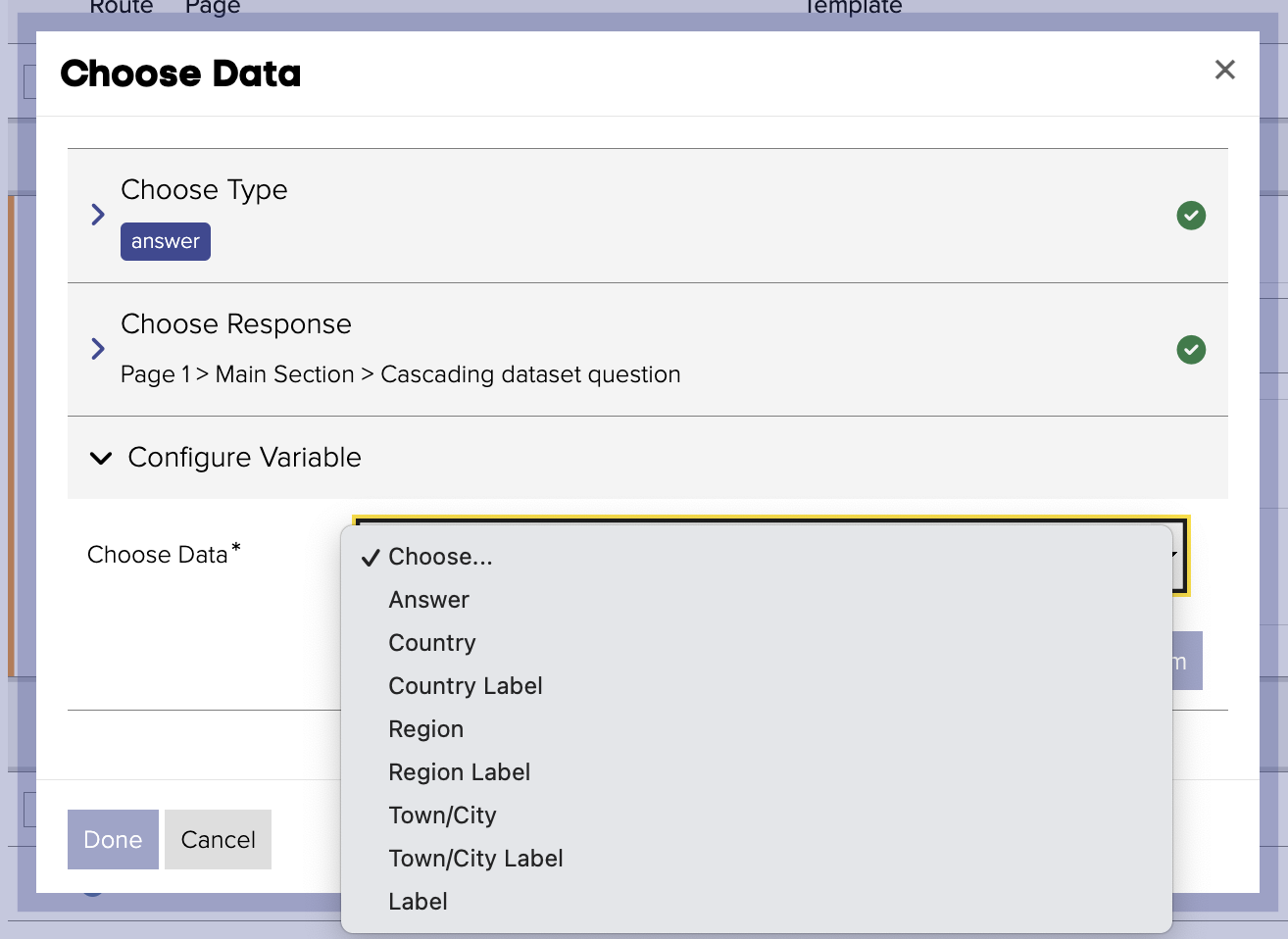This screenshot has width=1288, height=939.
Task: Select the Answer option in the dropdown
Action: pyautogui.click(x=429, y=600)
